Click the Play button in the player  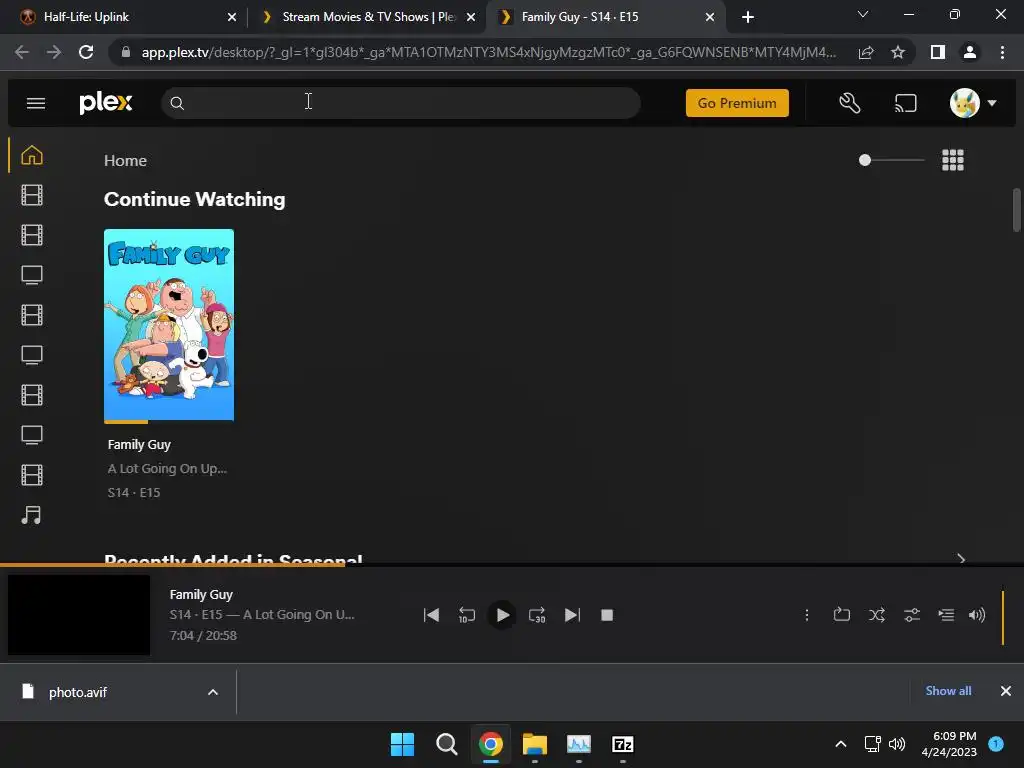coord(502,615)
